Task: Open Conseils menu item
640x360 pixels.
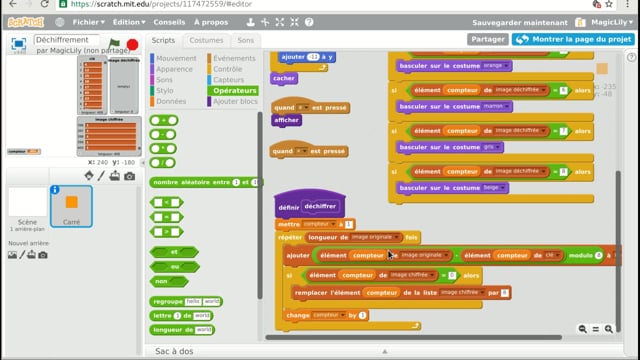Action: click(169, 22)
